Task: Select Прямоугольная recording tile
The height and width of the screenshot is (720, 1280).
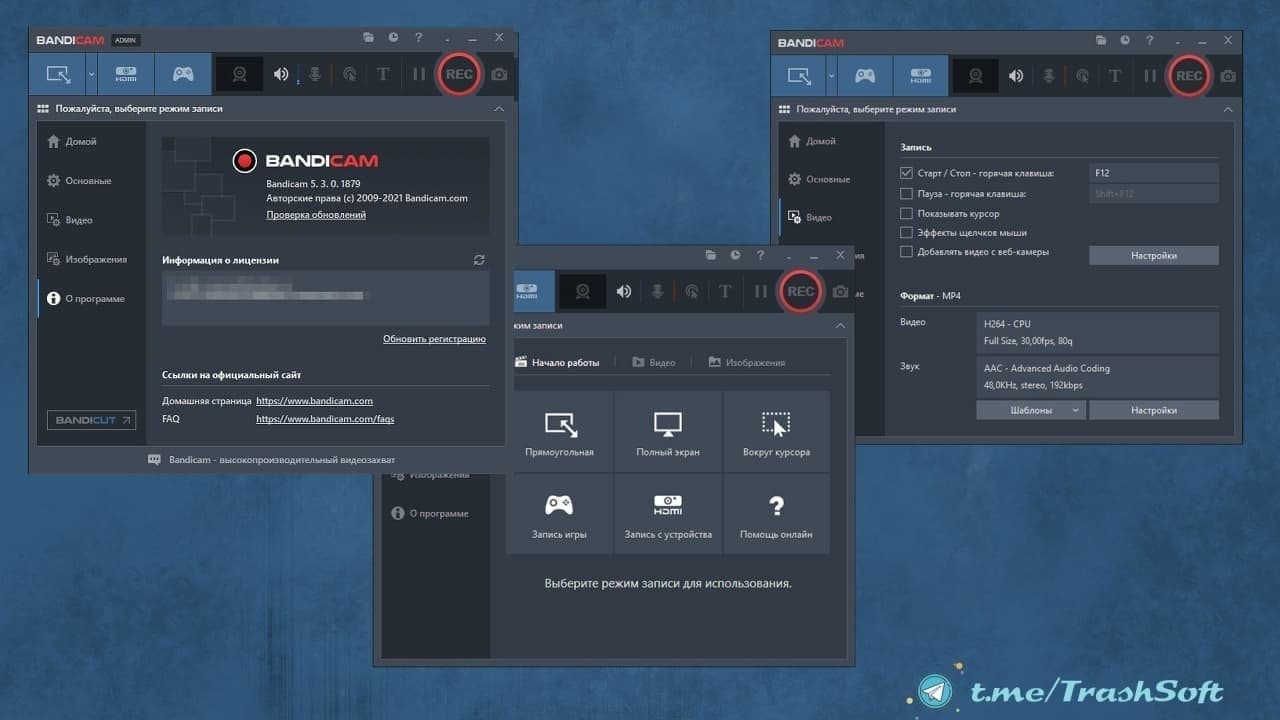Action: point(559,431)
